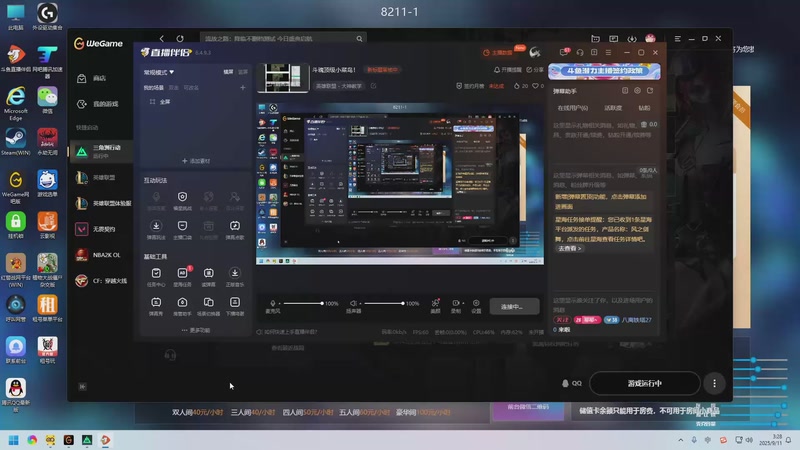Viewport: 800px width, 450px height.
Task: Open the 正版音乐 tool
Action: click(235, 277)
